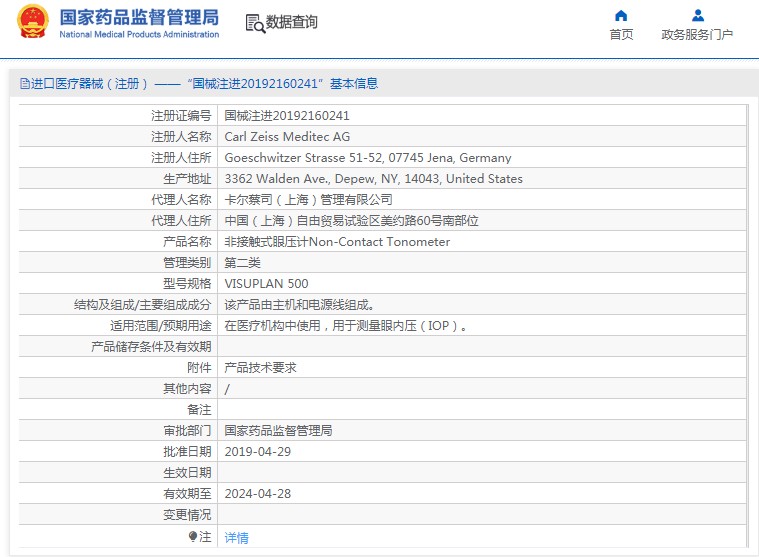Select registration number 国械注进20192160241 value

pos(287,116)
